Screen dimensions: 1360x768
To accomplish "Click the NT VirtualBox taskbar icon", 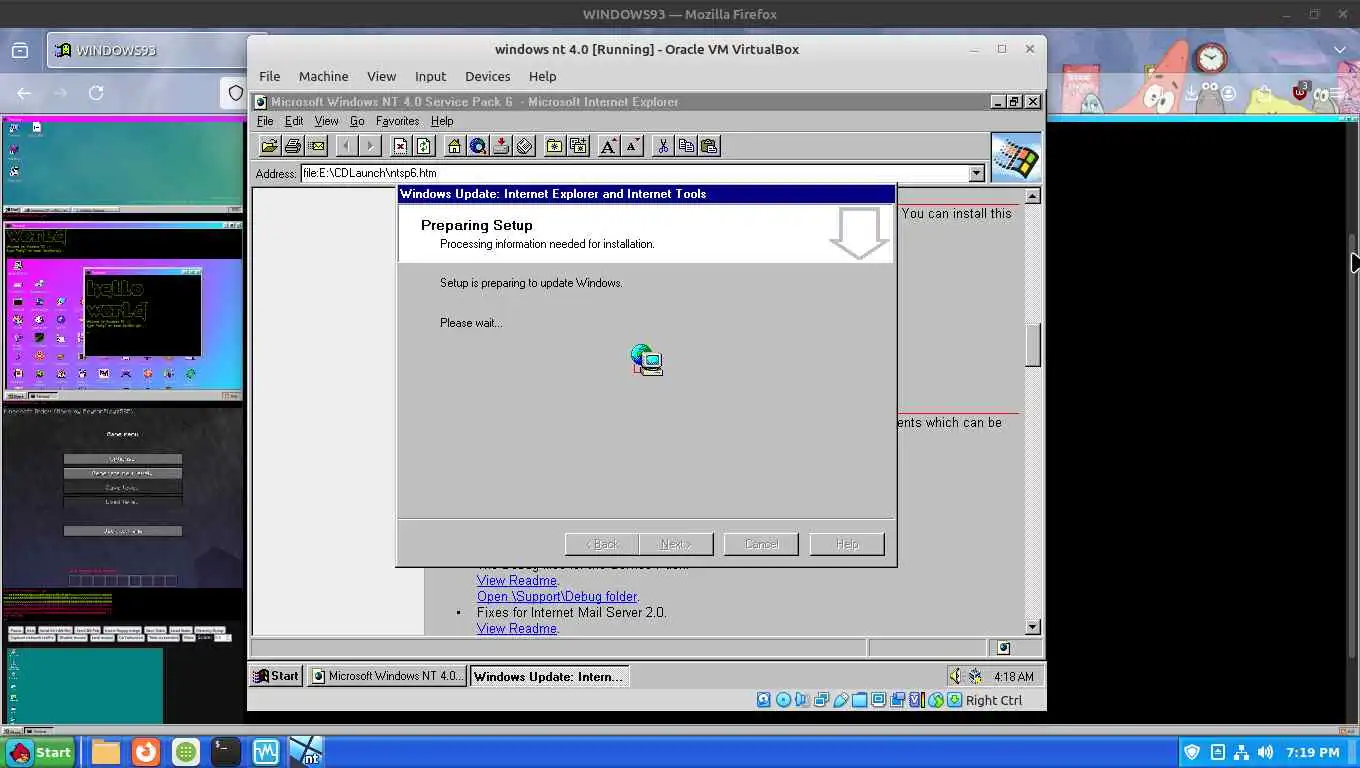I will 306,752.
